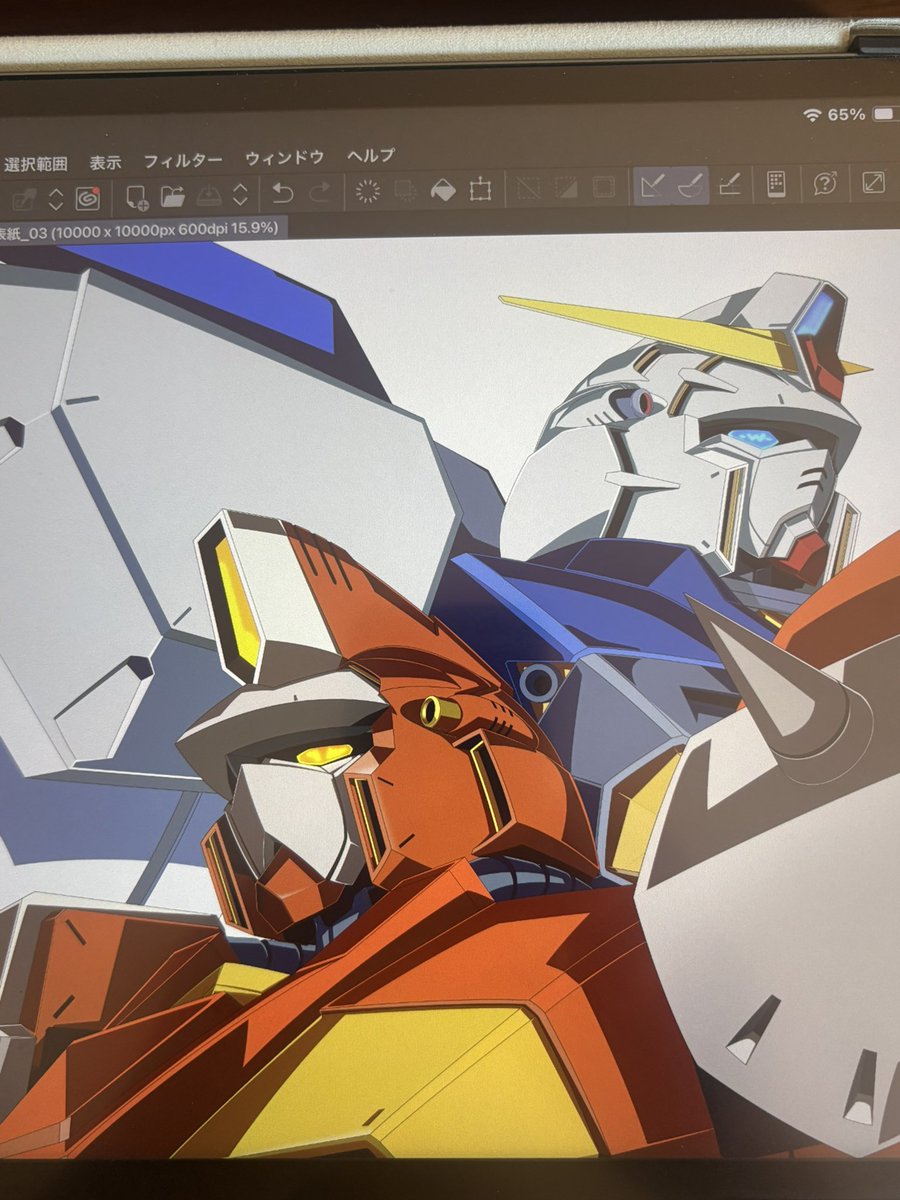Screen dimensions: 900x1200
Task: Click the open file folder icon
Action: point(172,195)
